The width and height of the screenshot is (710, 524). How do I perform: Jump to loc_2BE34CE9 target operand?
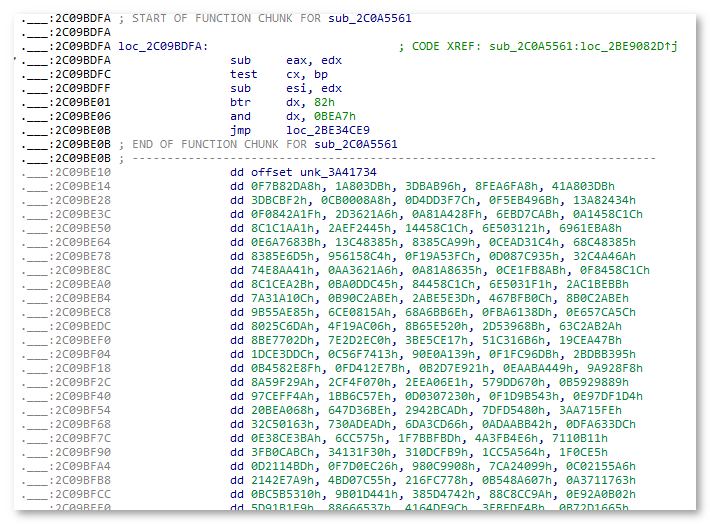click(328, 130)
